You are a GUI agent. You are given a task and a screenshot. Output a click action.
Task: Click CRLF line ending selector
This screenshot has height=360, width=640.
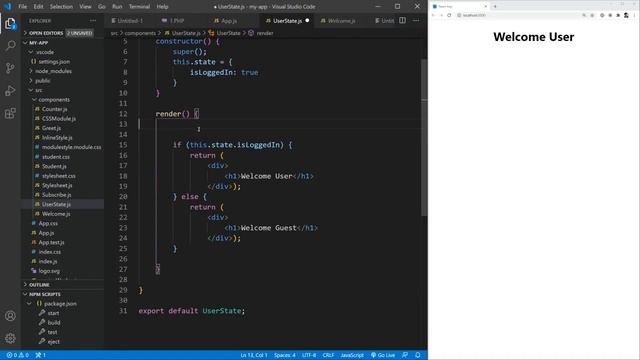(x=328, y=355)
